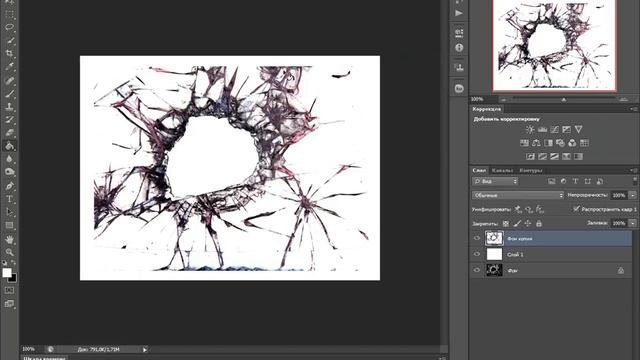Open the blend mode dropdown 'Обычные'
Viewport: 640px width, 360px height.
518,196
